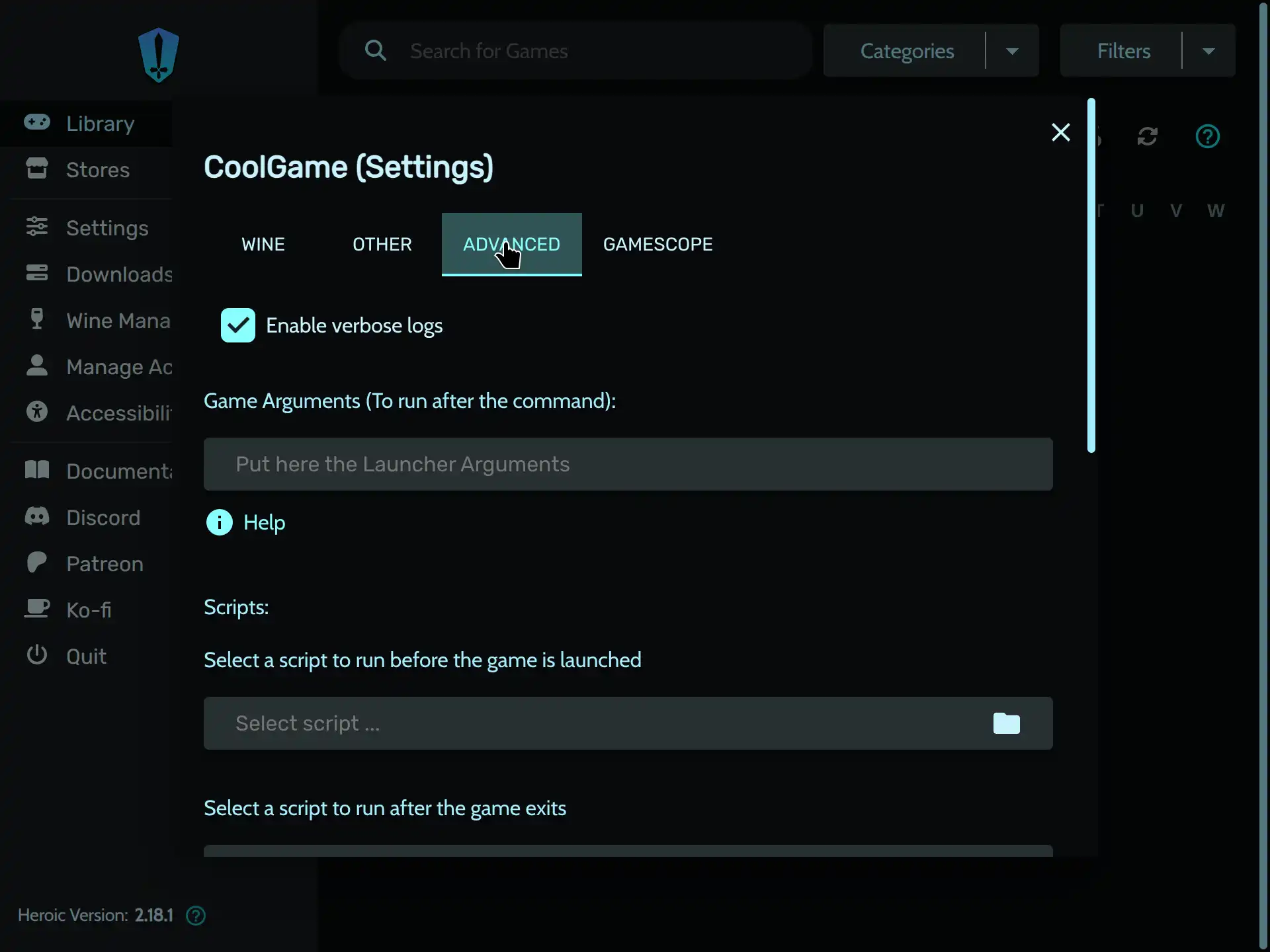Click the Ko-fi coffee cup icon
Viewport: 1270px width, 952px height.
37,609
